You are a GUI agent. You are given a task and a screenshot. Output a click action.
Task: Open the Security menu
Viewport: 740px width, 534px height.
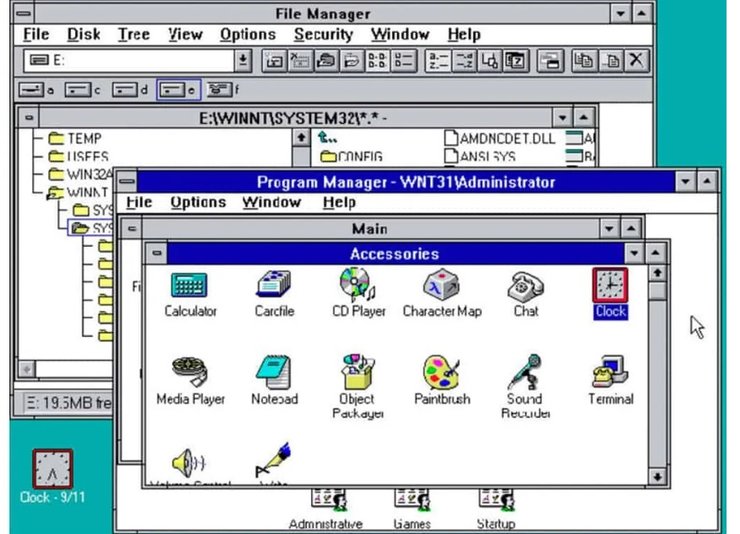pos(323,34)
